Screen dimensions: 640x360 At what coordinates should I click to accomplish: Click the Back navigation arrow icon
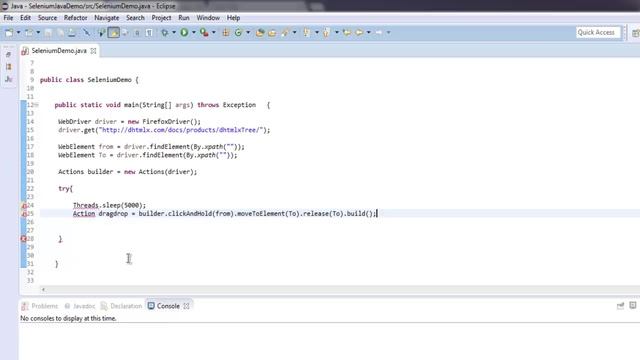(359, 33)
